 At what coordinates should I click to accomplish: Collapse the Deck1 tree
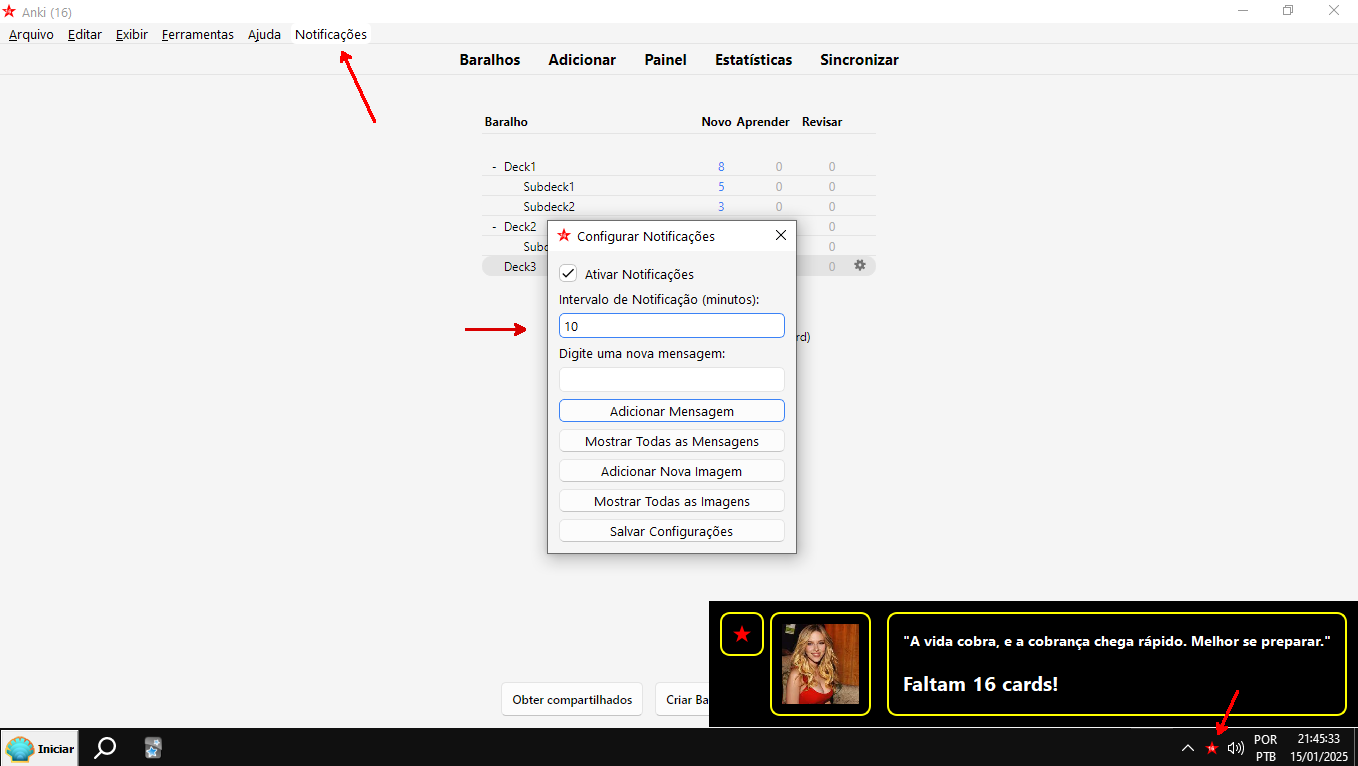(x=494, y=167)
